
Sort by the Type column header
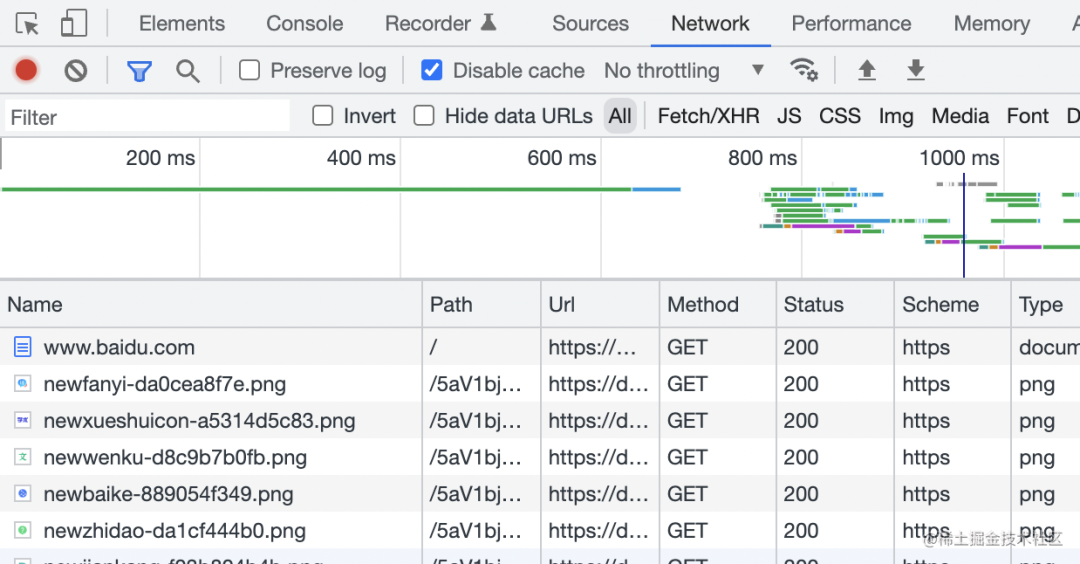coord(1046,304)
